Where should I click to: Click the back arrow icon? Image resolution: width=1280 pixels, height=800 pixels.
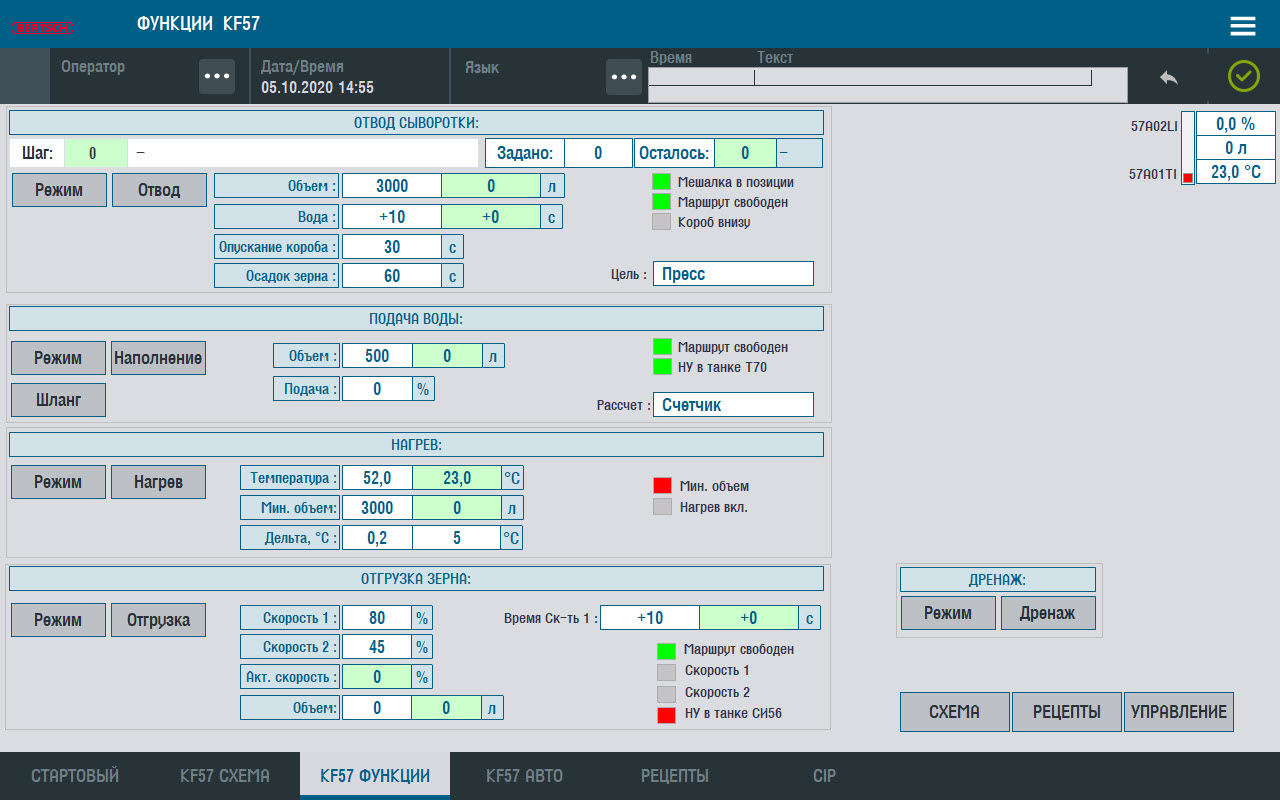(x=1168, y=77)
